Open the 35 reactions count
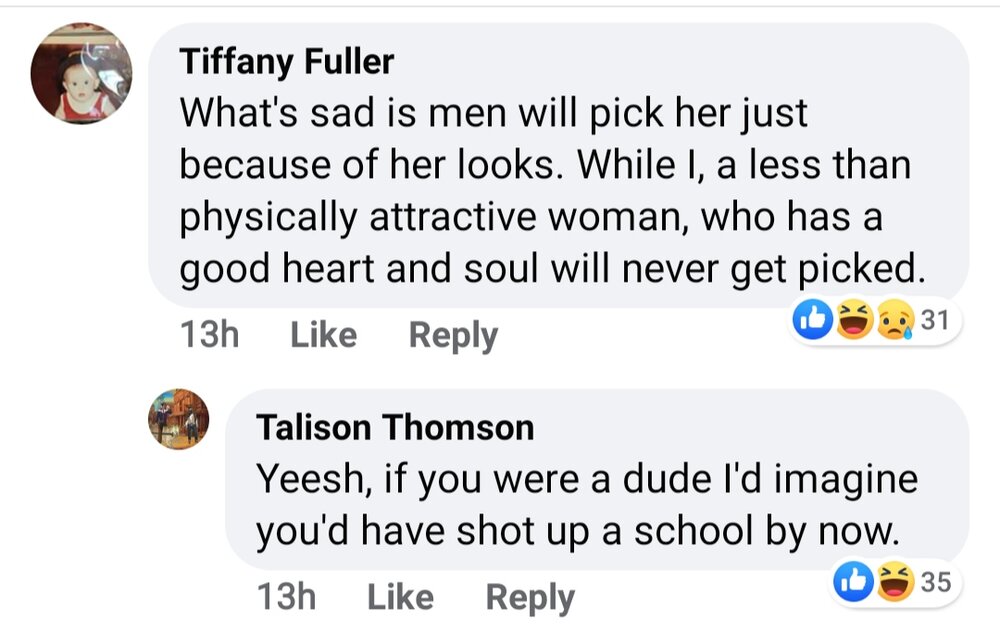Viewport: 1000px width, 633px height. coord(935,583)
